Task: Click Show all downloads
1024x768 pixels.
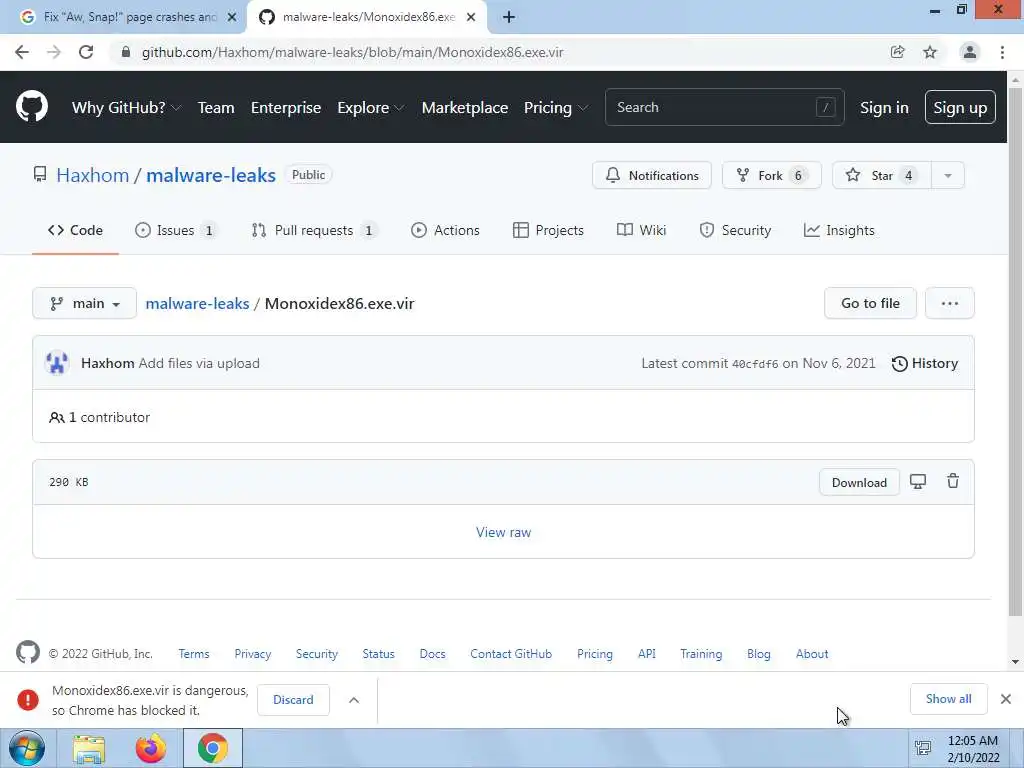Action: [948, 699]
